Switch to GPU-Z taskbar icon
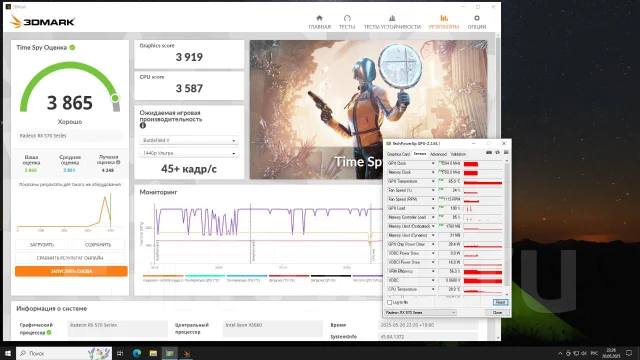 click(x=169, y=353)
